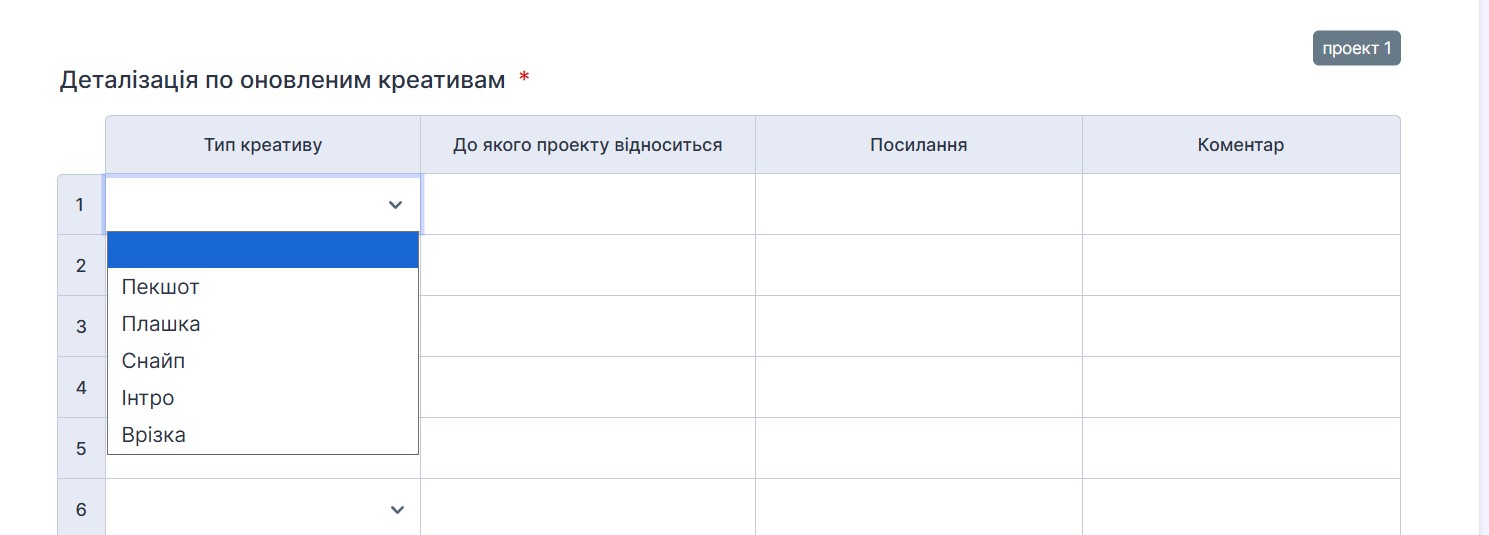Click the Посилання column header
The image size is (1489, 535).
[918, 145]
